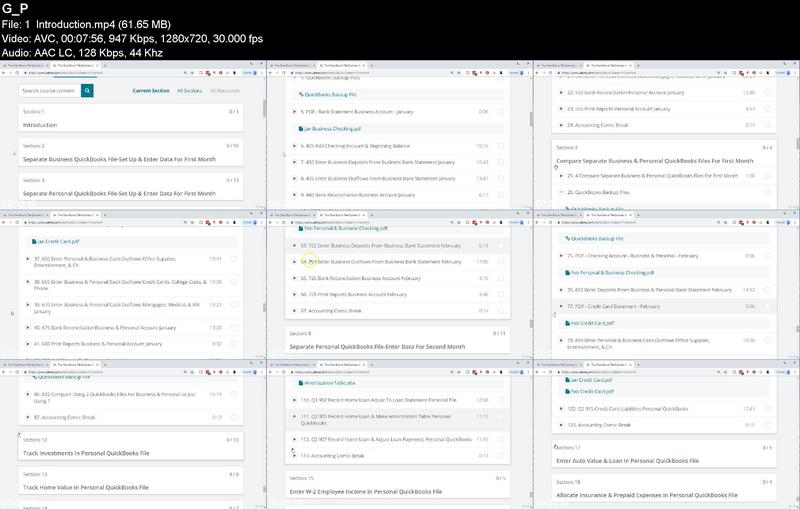Click link icon of QuickBooks backup file above lecture 75
The height and width of the screenshot is (509, 800).
pos(567,239)
